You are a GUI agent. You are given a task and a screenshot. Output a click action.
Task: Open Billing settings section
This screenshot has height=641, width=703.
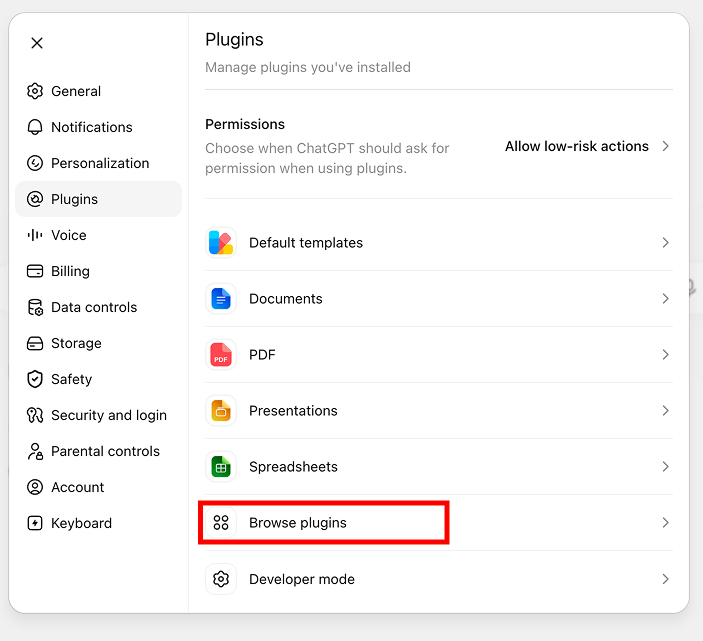point(99,271)
